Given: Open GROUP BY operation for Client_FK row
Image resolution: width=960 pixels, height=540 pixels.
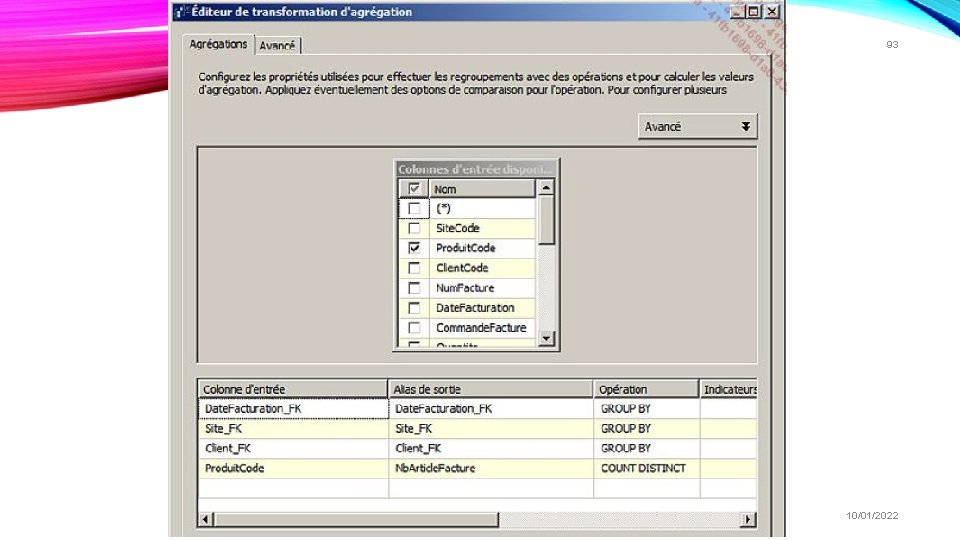Looking at the screenshot, I should click(x=647, y=448).
